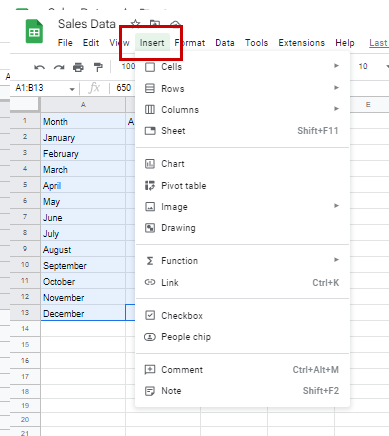Click the Sheet icon in menu
This screenshot has width=389, height=436.
(150, 131)
